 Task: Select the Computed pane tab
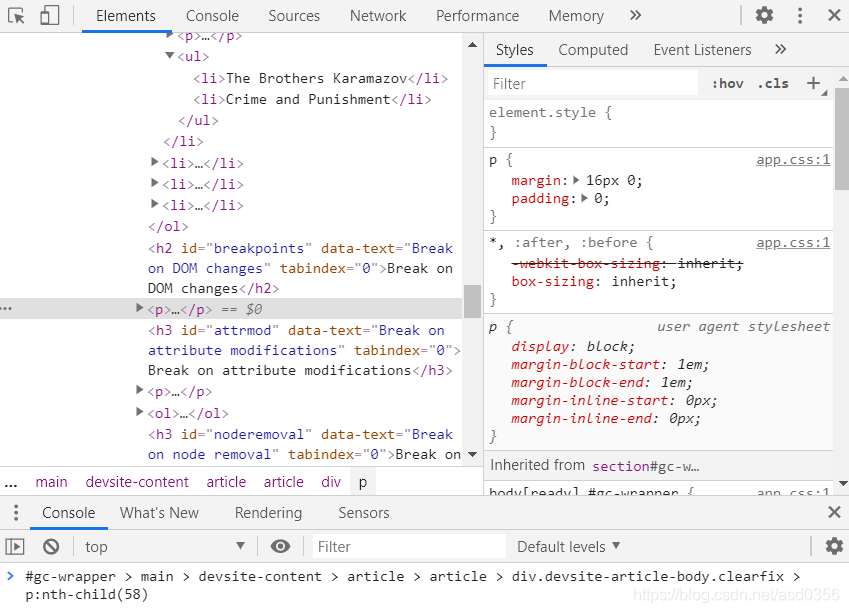pos(593,50)
